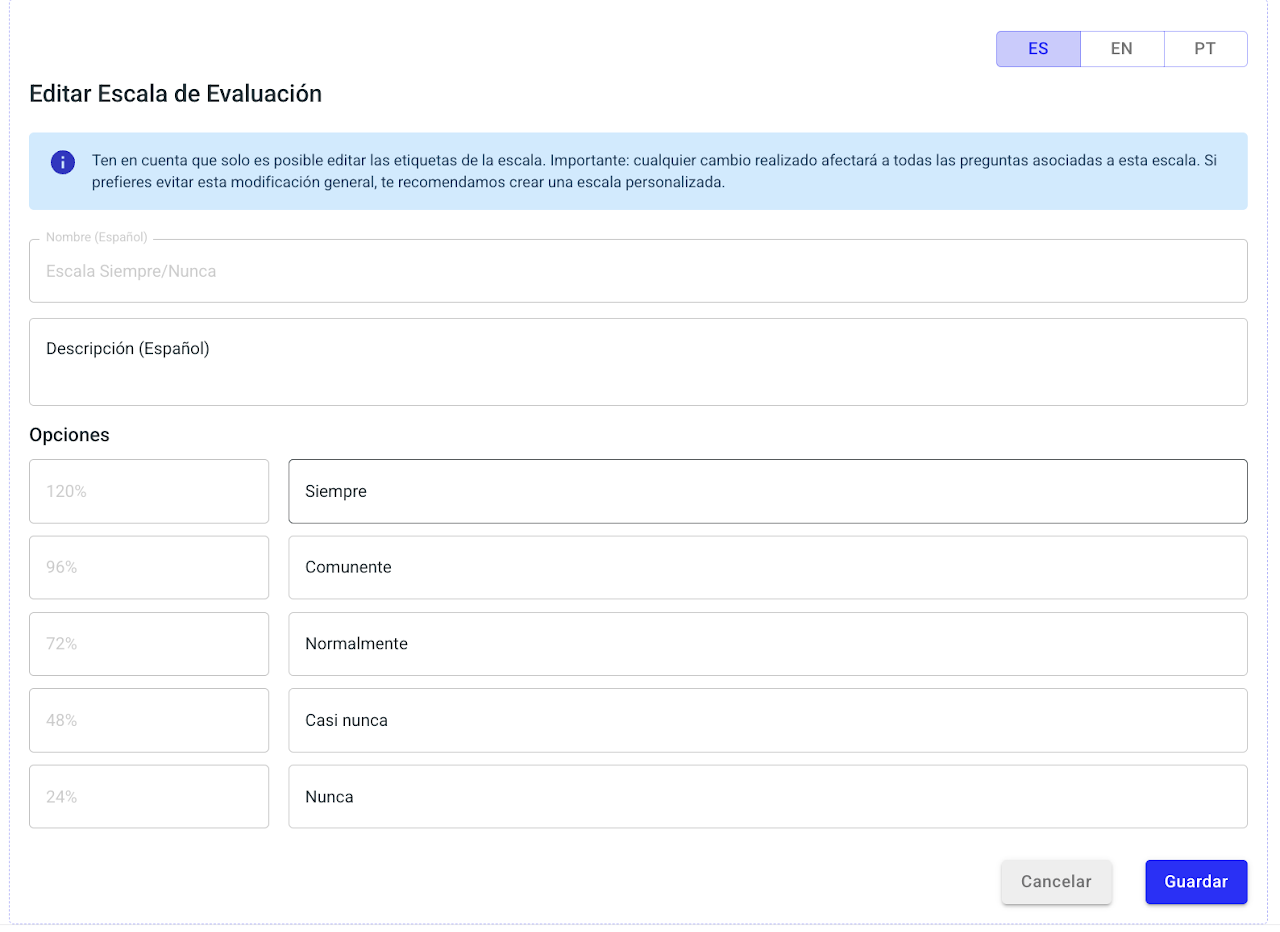Screen dimensions: 1280x932
Task: Switch language to ES
Action: [1038, 49]
